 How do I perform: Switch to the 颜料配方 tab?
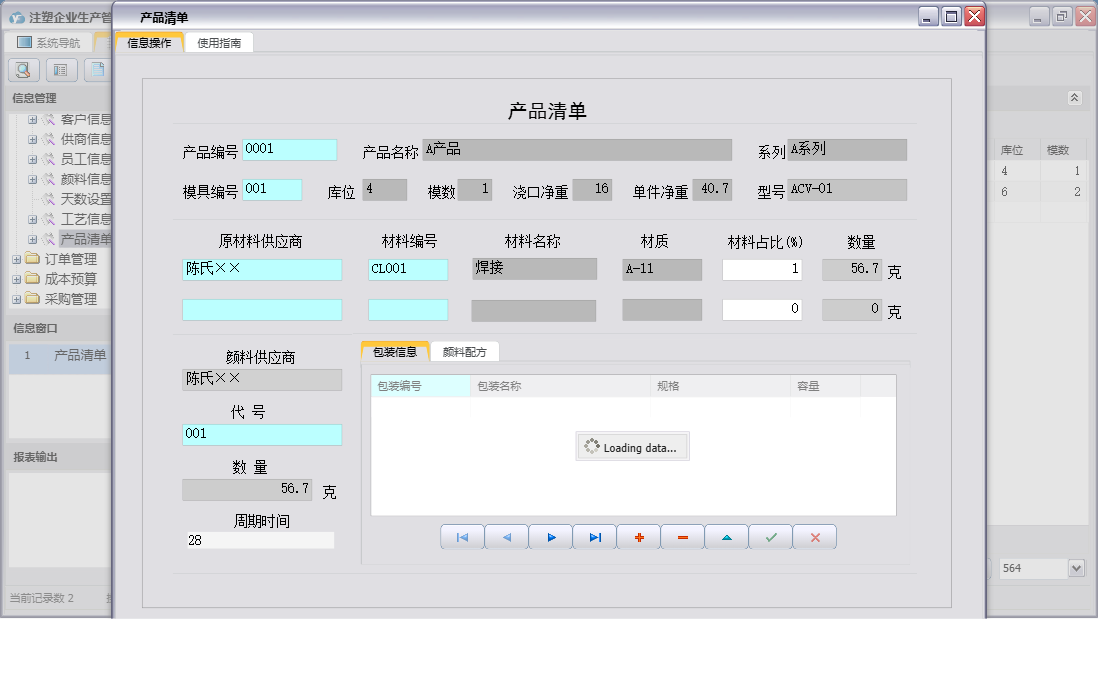(465, 351)
